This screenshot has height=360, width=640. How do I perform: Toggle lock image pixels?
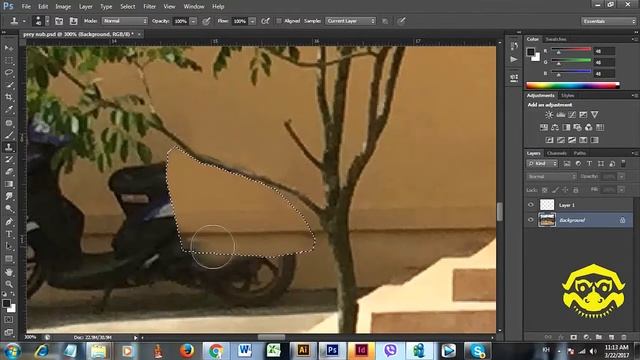[x=555, y=190]
